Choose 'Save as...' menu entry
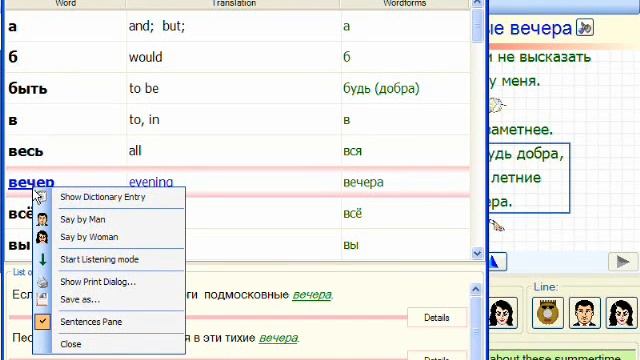 [80, 300]
